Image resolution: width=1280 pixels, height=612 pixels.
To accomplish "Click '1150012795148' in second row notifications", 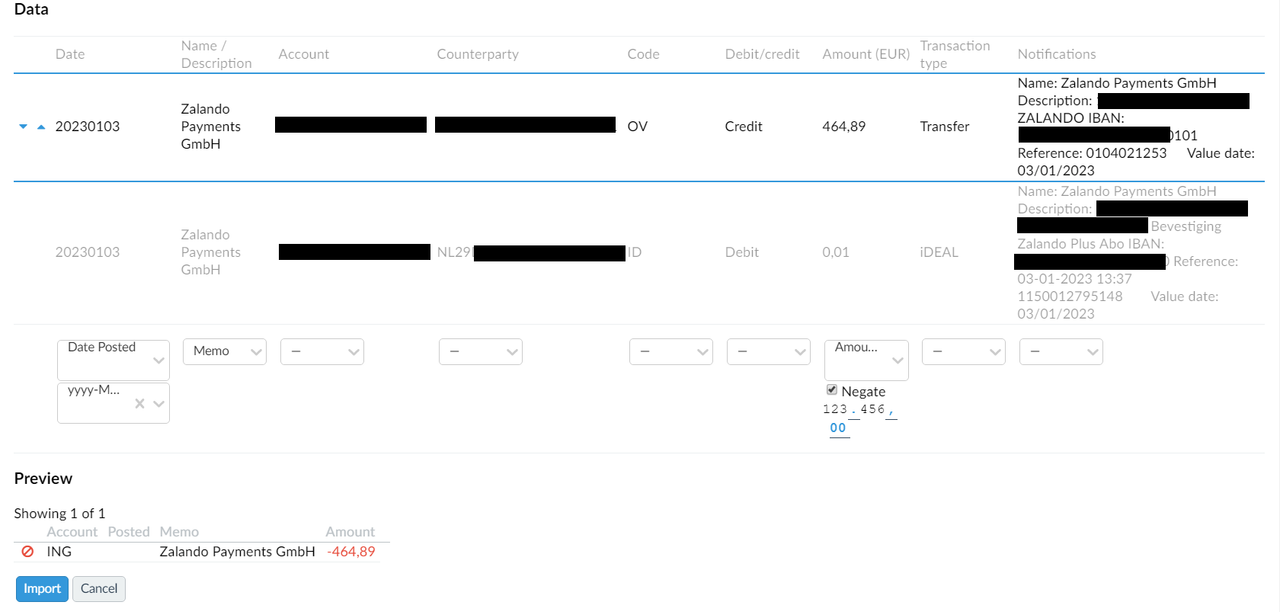I will tap(1070, 296).
